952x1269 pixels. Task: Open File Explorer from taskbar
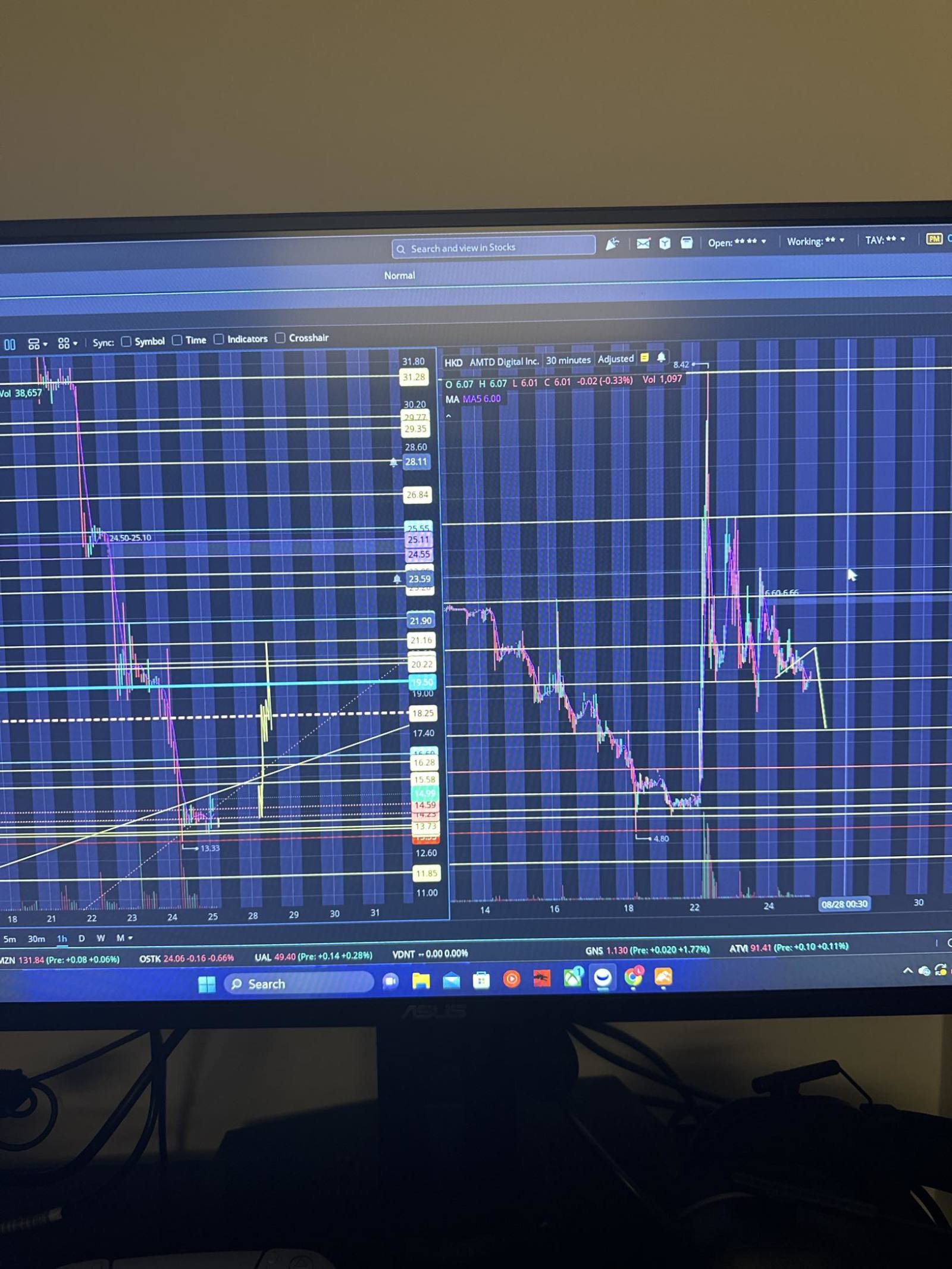point(421,980)
